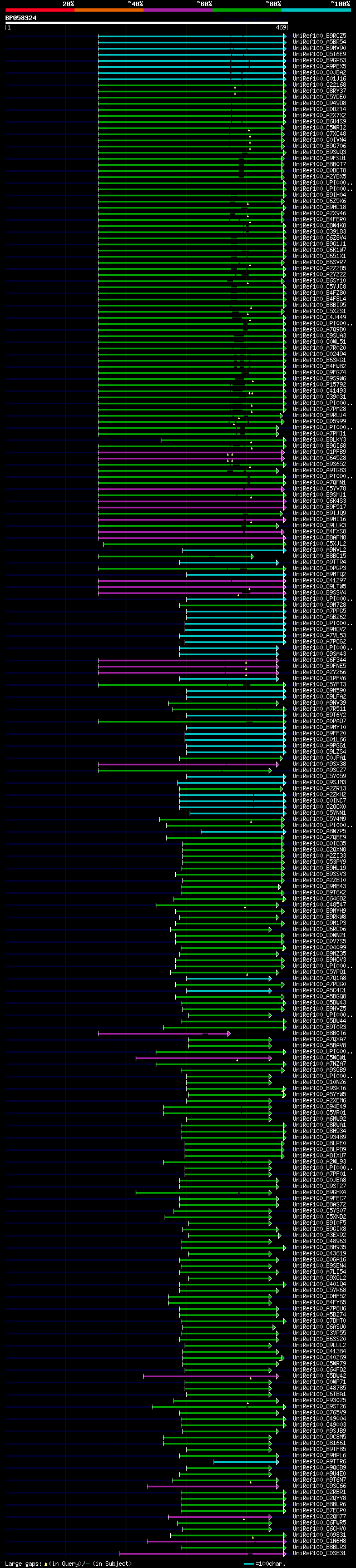The height and width of the screenshot is (1568, 356).
Task: Select the UniRef100_Q7XC48 label
Action: pos(319,134)
